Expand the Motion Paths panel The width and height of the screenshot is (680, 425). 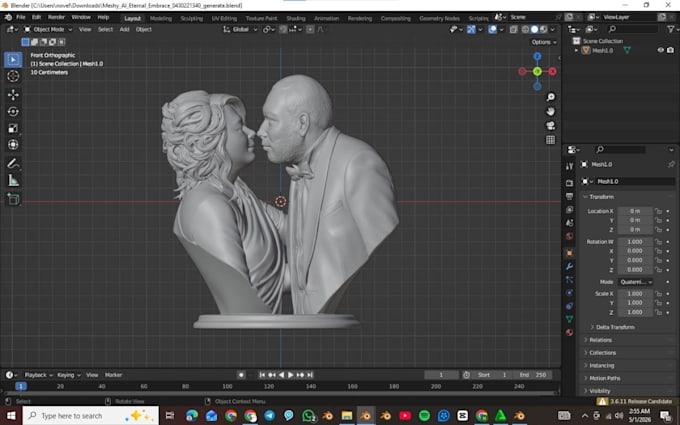[x=605, y=379]
